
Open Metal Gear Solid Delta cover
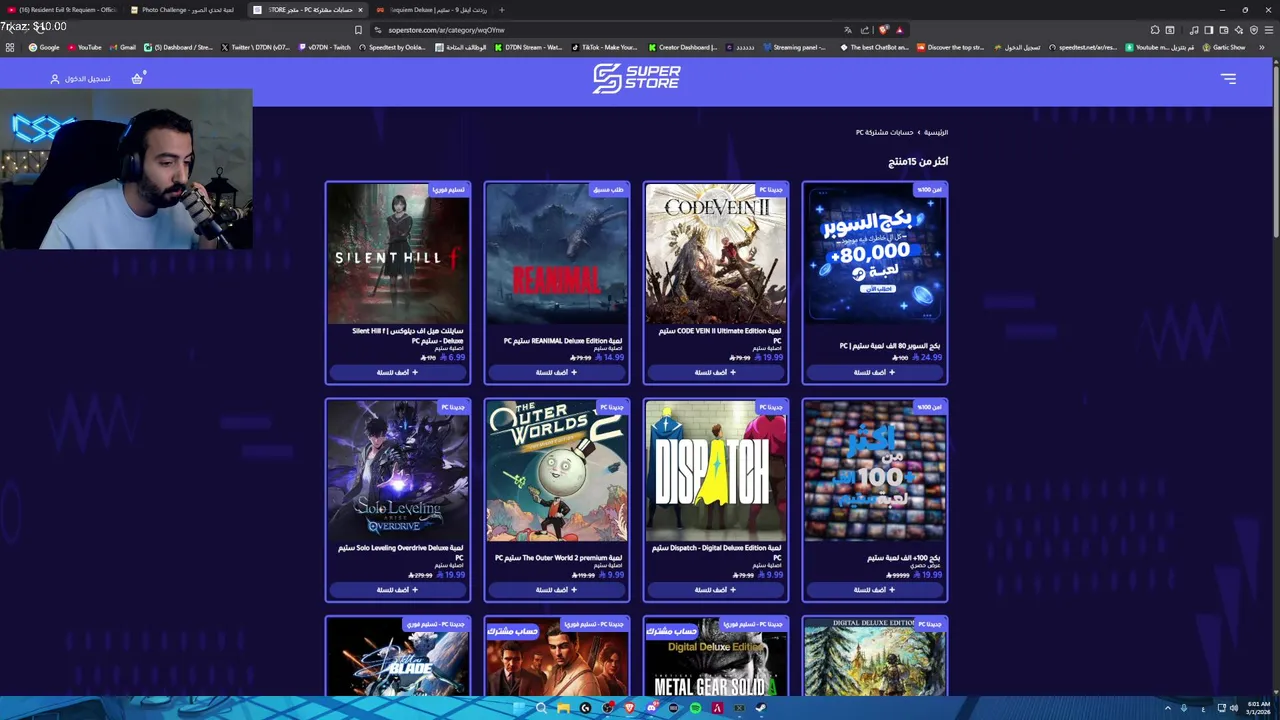coord(716,657)
